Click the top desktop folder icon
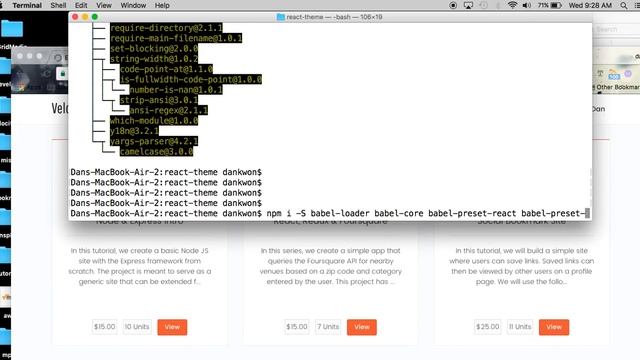The width and height of the screenshot is (640, 360). point(12,29)
